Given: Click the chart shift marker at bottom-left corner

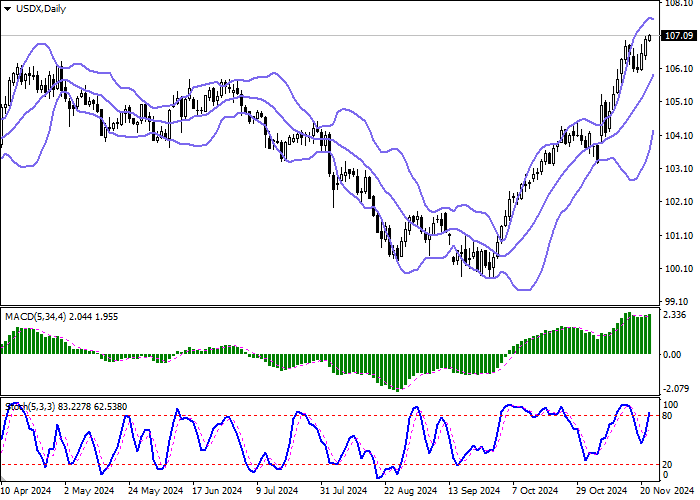Looking at the screenshot, I should (3, 479).
